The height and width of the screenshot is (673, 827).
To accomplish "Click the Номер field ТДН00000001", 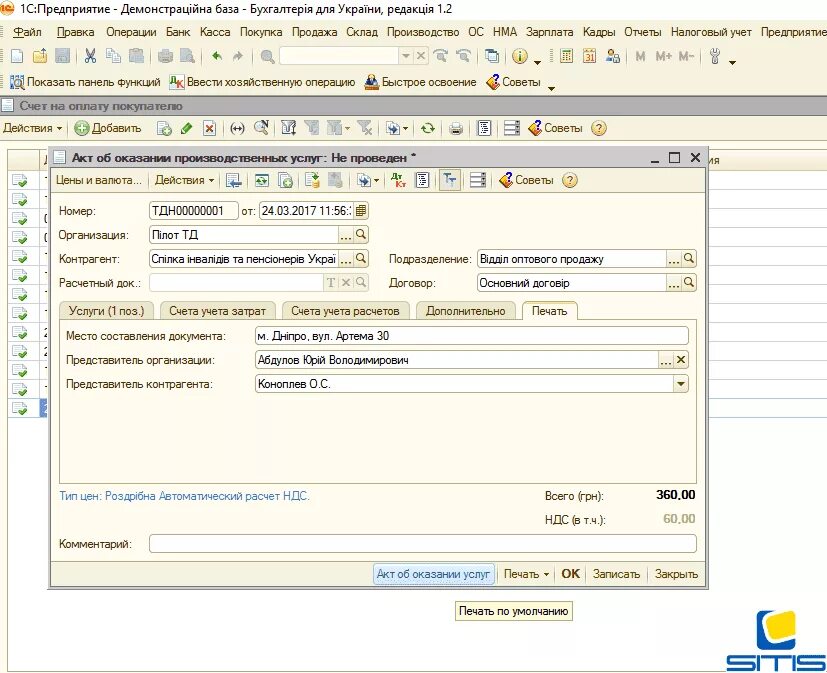I will [194, 211].
